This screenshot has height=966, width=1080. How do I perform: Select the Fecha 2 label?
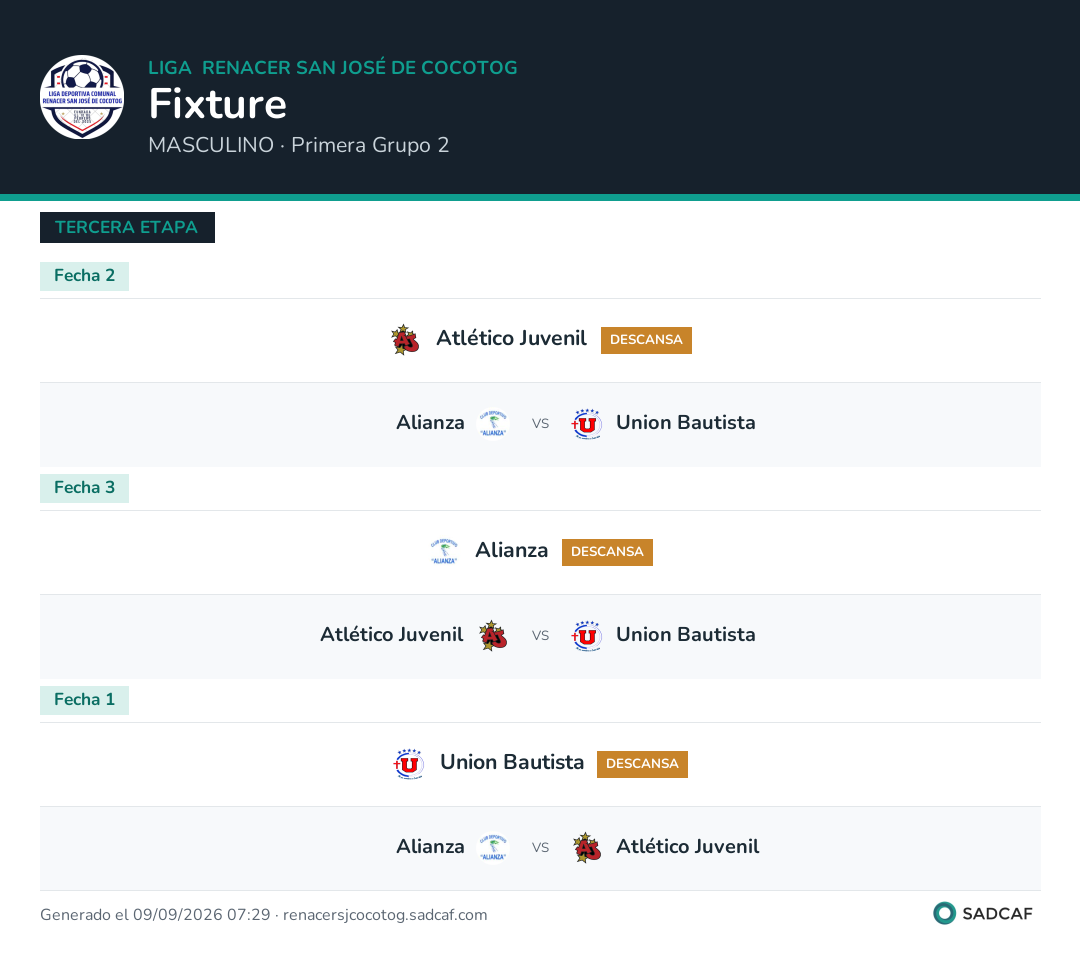point(84,276)
